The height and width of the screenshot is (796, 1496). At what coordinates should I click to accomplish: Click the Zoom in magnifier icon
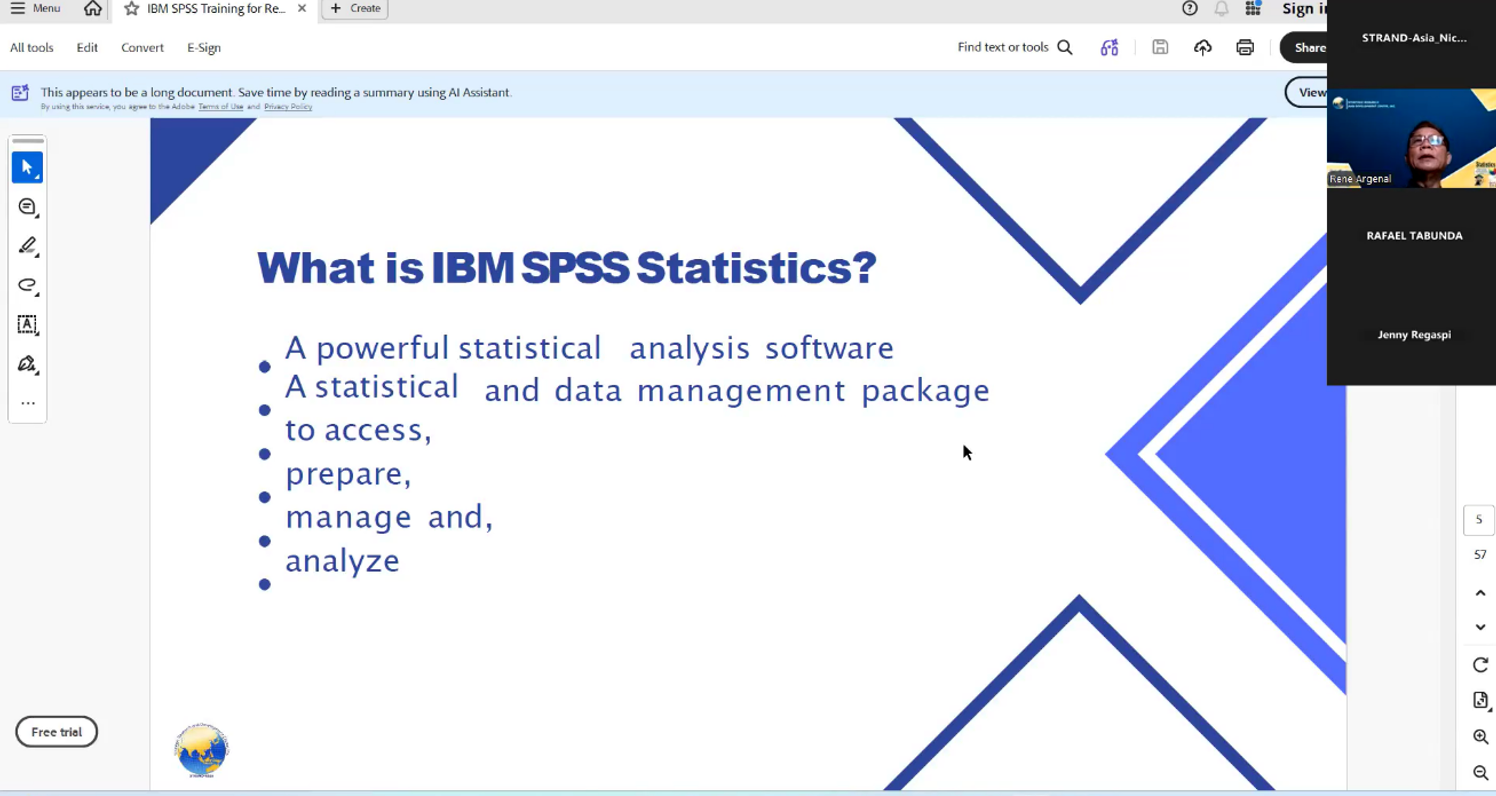pyautogui.click(x=1481, y=737)
